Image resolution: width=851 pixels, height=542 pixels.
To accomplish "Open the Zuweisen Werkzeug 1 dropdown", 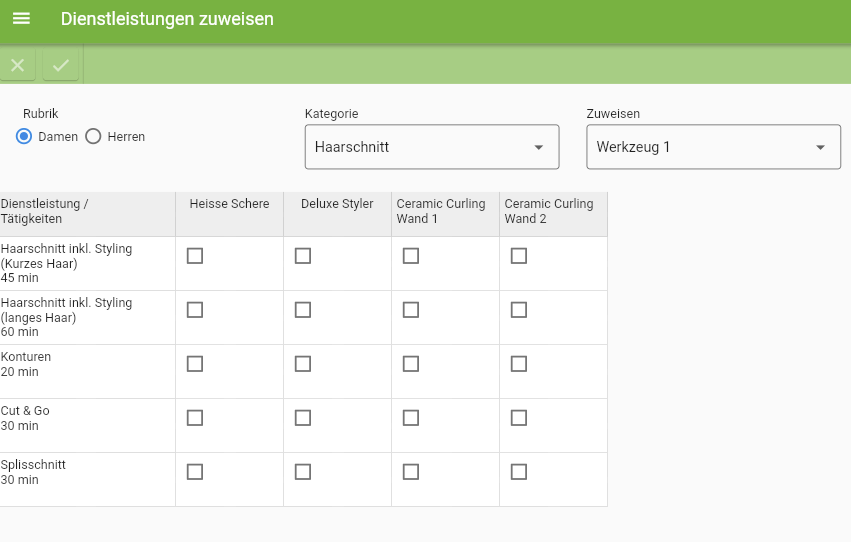I will click(x=714, y=147).
